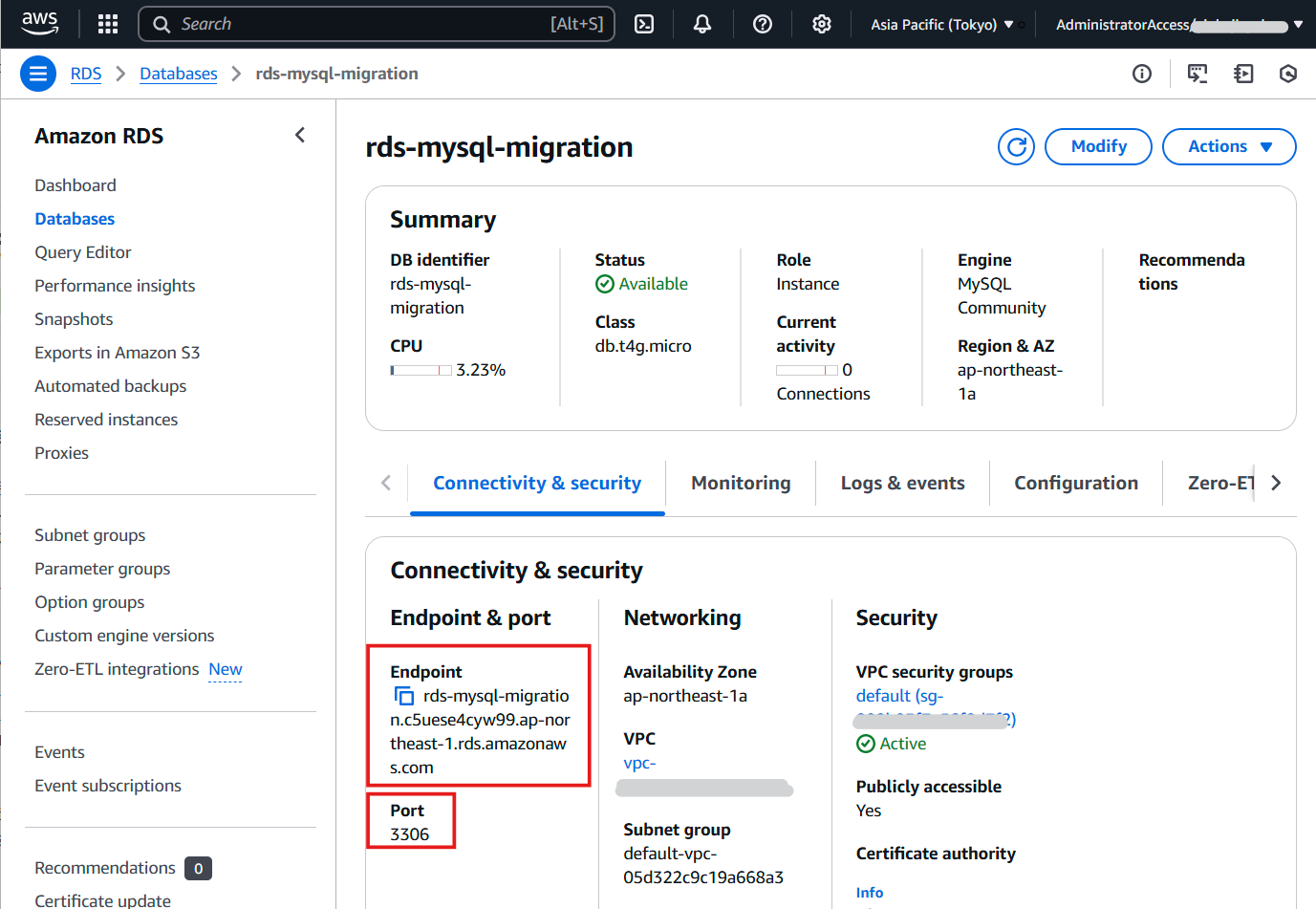1316x909 pixels.
Task: Click the Certificate authority Info link
Action: click(870, 892)
